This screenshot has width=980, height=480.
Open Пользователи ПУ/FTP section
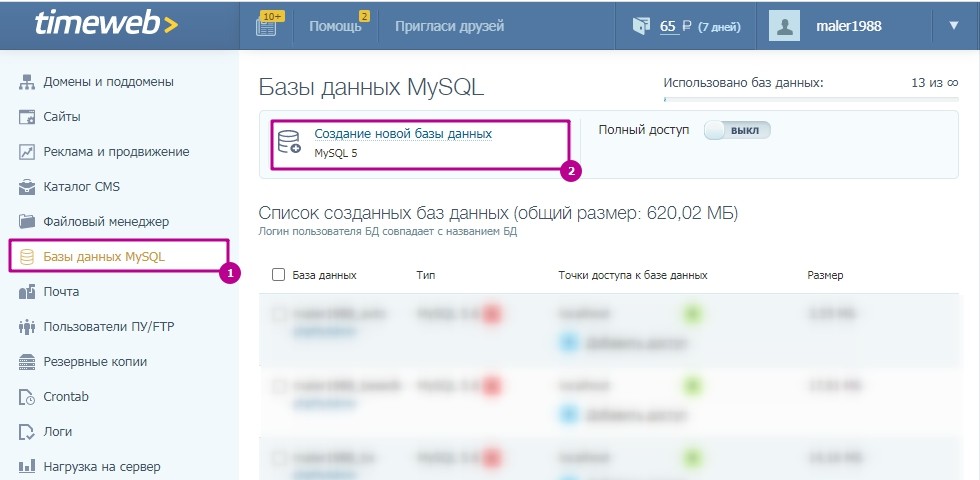pos(109,327)
